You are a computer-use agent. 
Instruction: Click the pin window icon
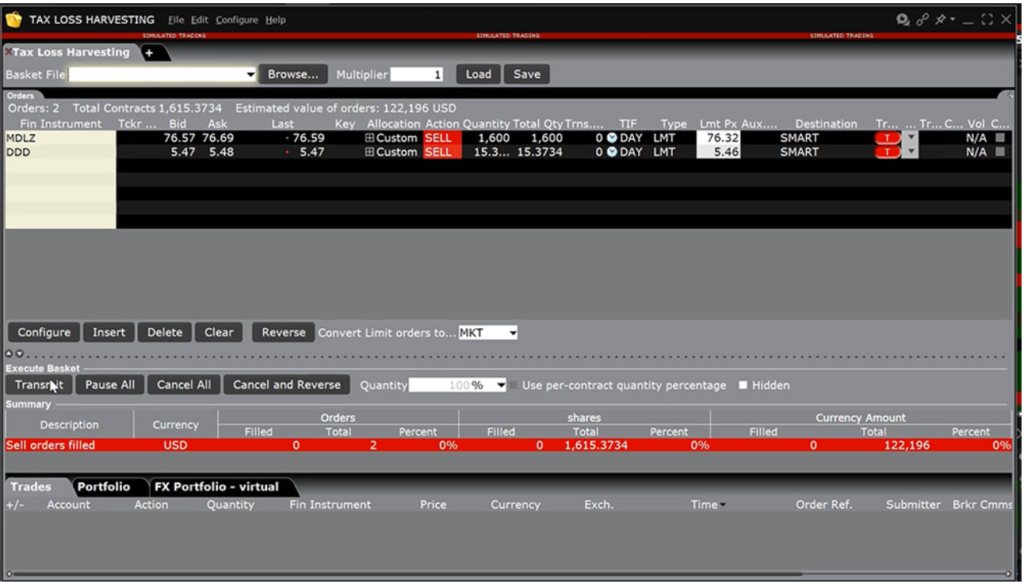point(941,19)
